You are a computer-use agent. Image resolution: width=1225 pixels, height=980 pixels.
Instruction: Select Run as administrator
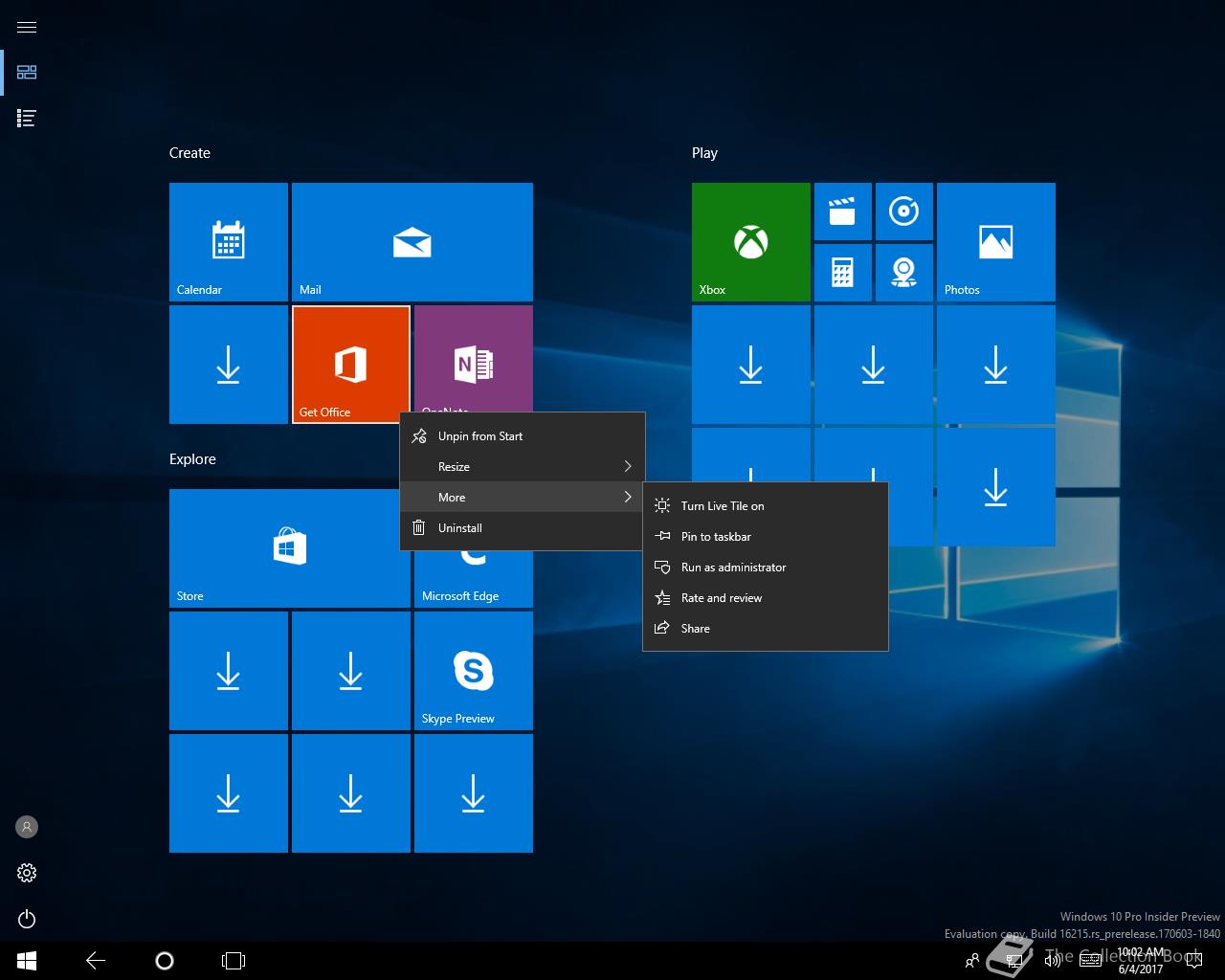[x=766, y=568]
